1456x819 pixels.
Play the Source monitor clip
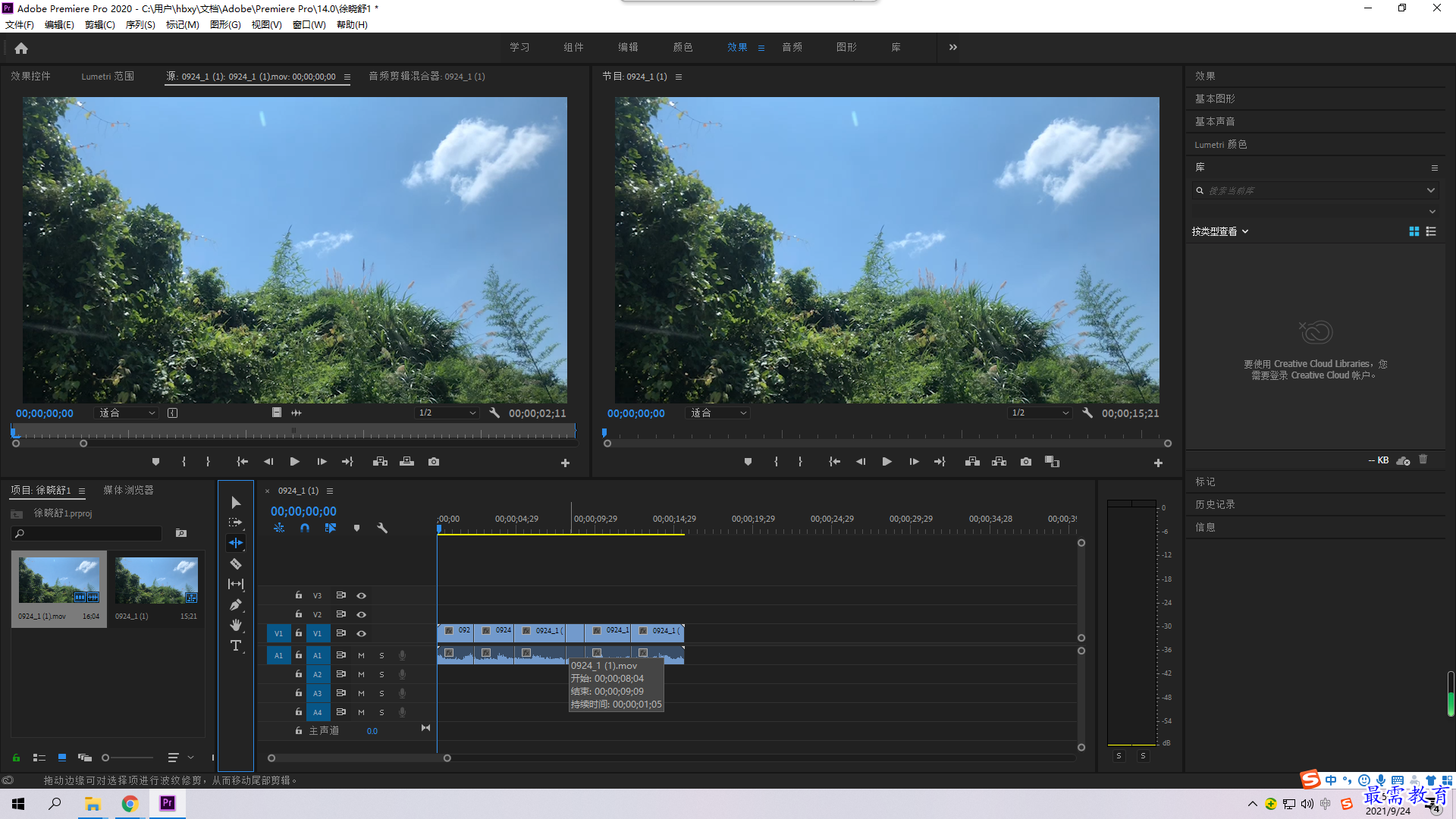295,462
